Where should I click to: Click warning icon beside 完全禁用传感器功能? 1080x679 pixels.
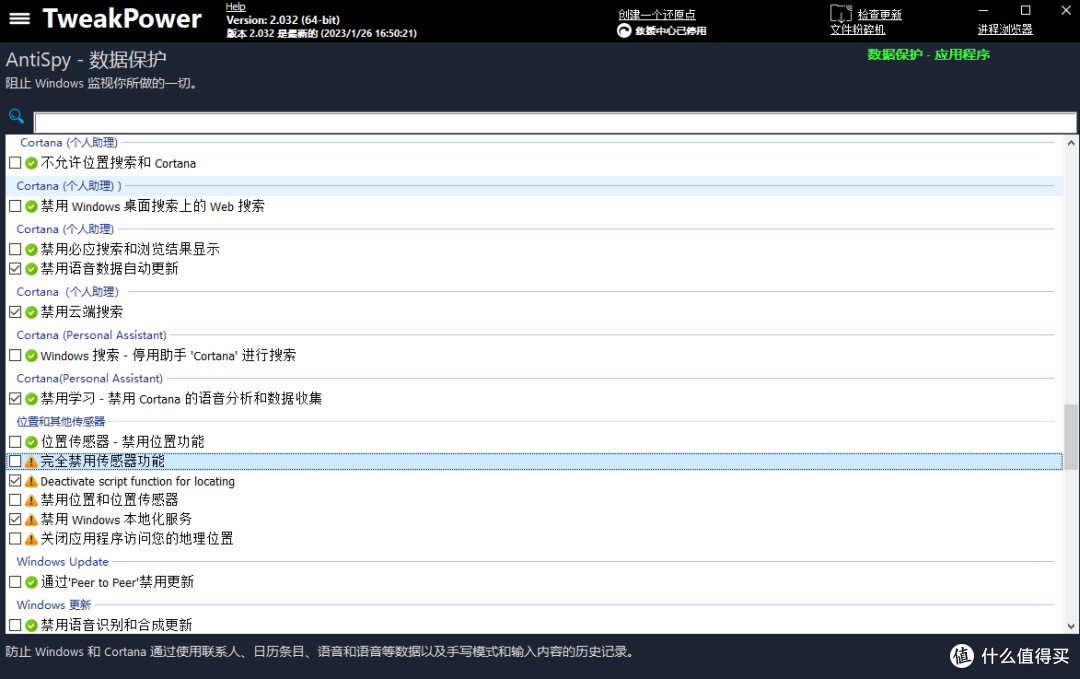[x=32, y=461]
